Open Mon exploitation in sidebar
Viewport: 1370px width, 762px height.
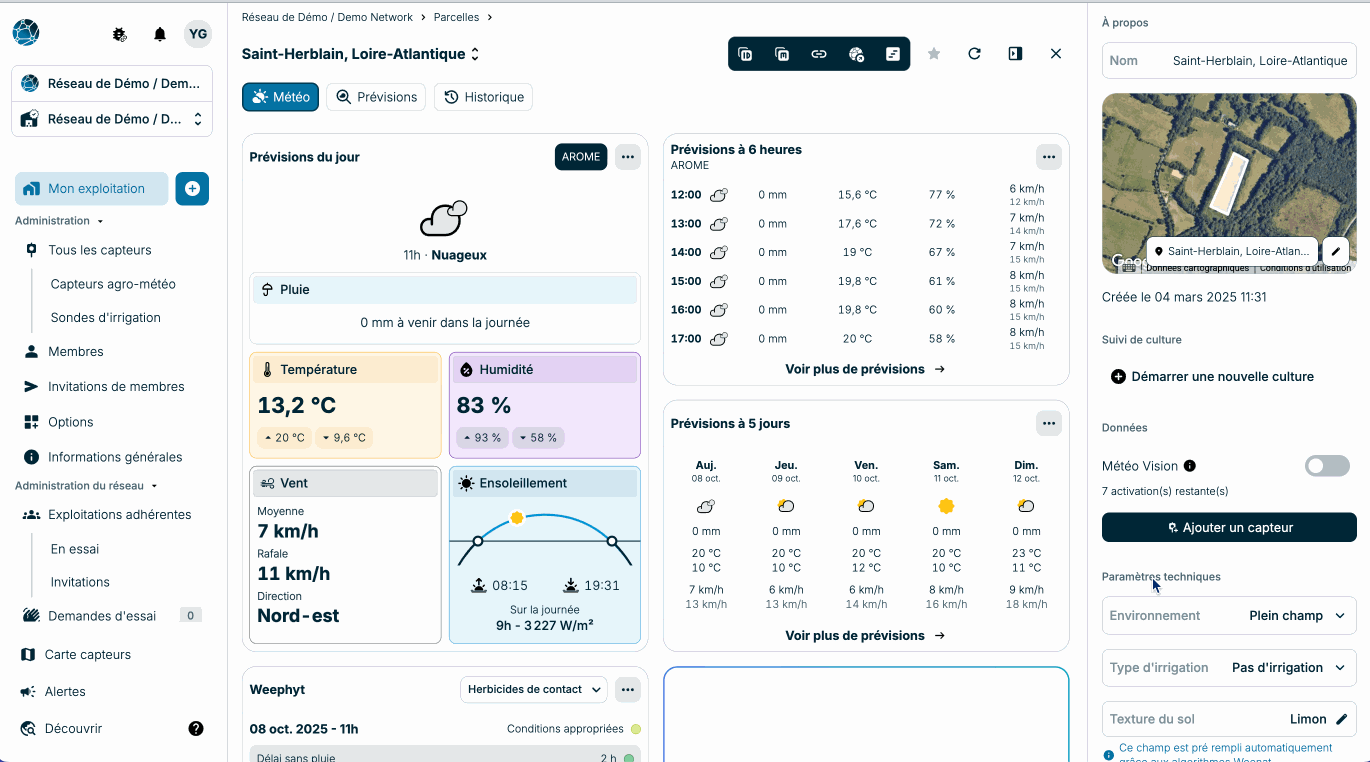coord(91,188)
